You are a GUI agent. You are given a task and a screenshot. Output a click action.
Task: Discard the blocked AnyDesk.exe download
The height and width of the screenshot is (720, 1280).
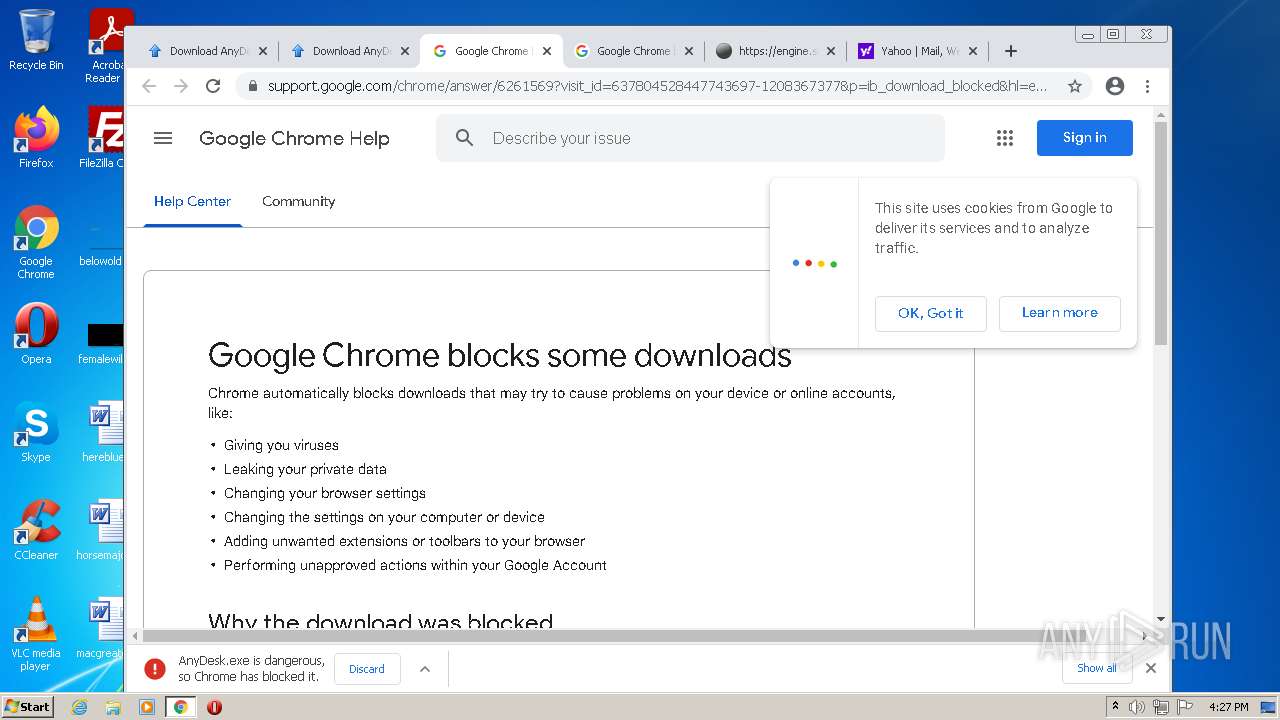367,669
